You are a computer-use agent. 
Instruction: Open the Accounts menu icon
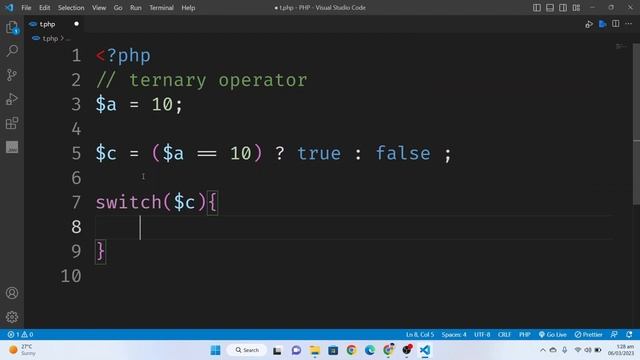[x=12, y=293]
